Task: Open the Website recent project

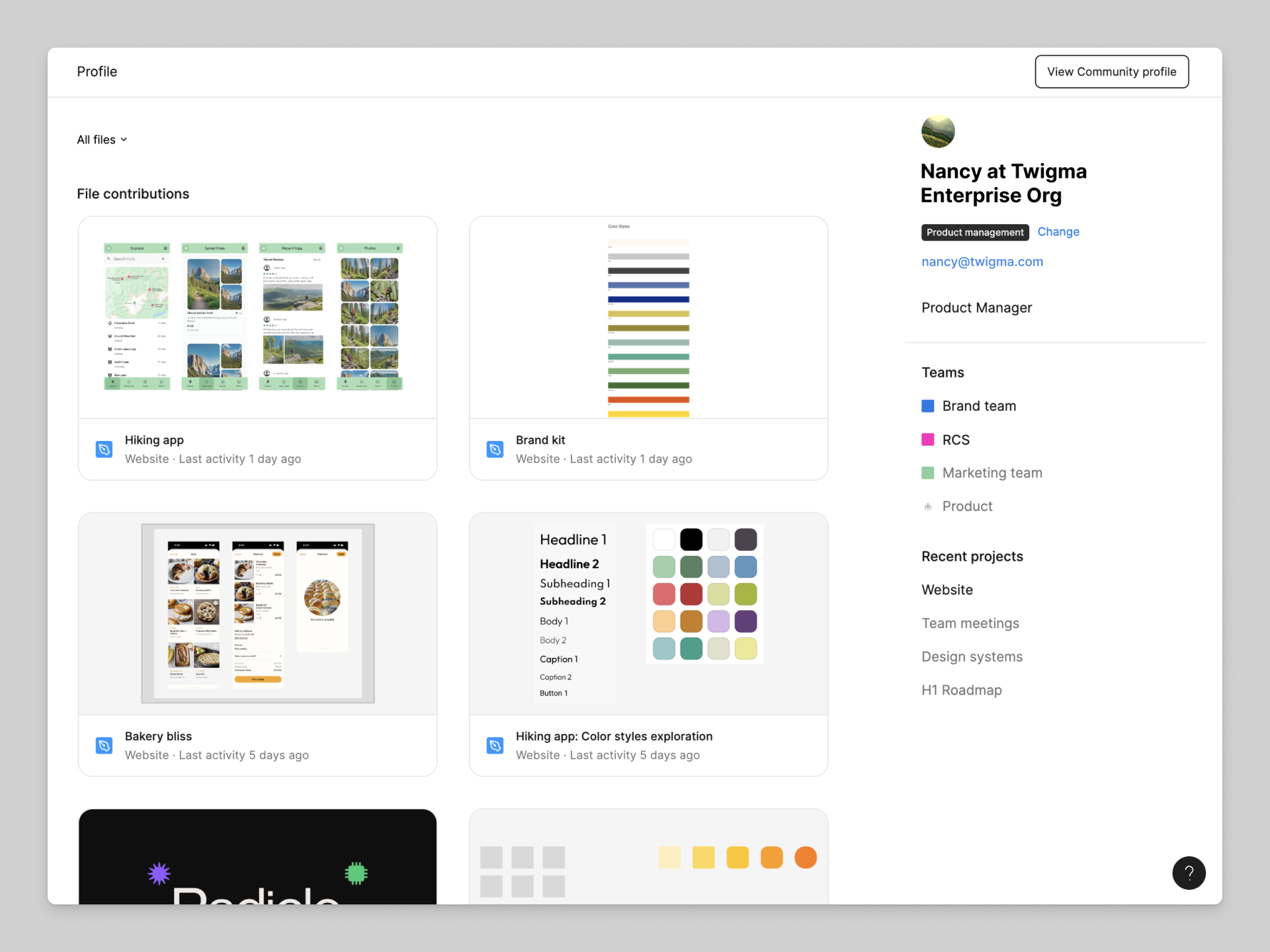Action: point(947,590)
